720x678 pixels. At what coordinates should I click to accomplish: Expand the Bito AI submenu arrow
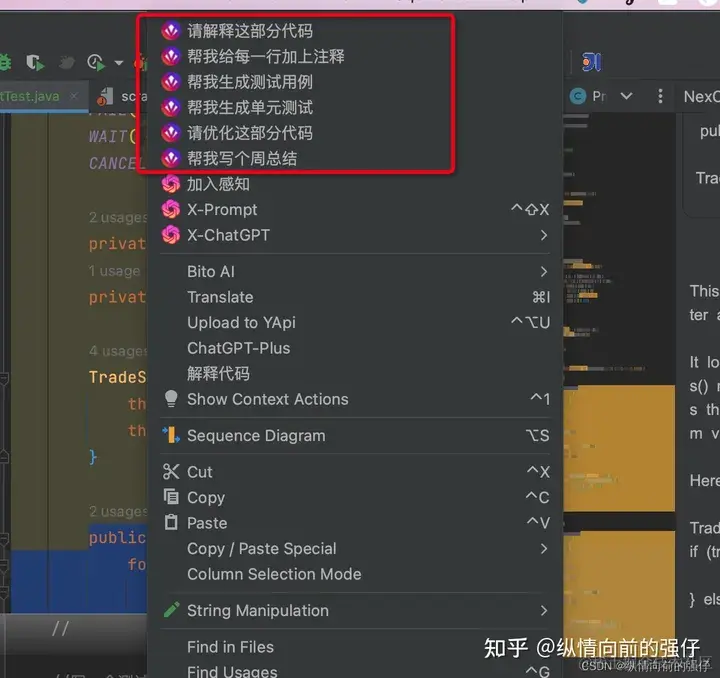(544, 272)
